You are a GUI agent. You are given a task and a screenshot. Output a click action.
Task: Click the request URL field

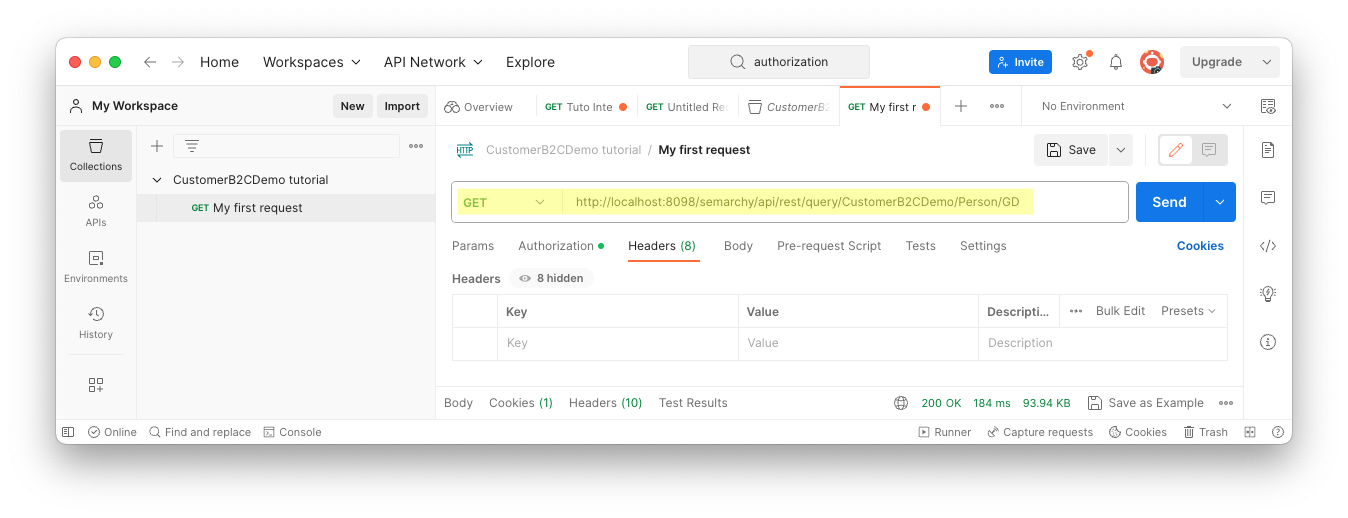(x=845, y=202)
